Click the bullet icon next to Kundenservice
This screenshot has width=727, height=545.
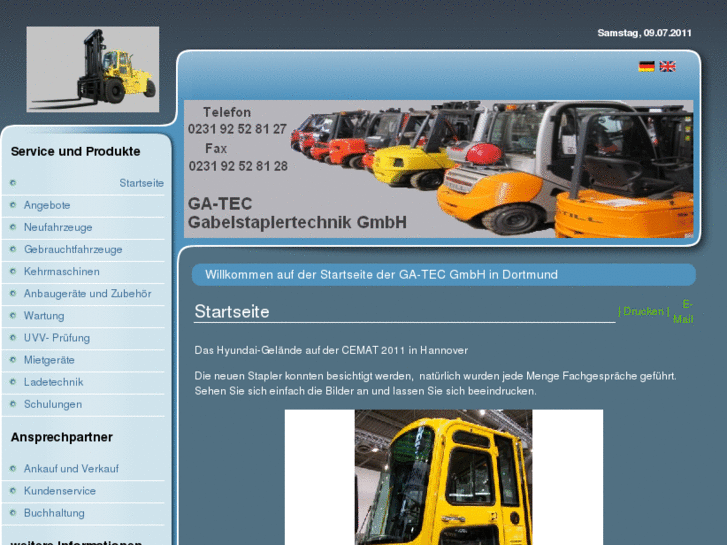pos(13,490)
